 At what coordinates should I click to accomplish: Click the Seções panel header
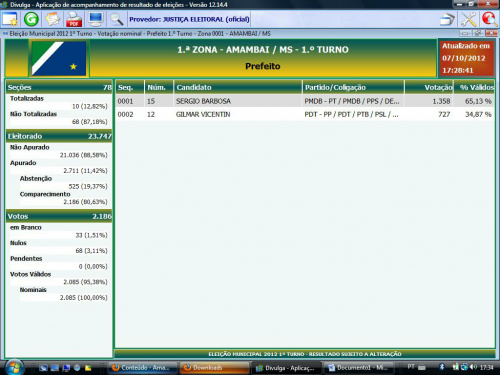coord(59,87)
